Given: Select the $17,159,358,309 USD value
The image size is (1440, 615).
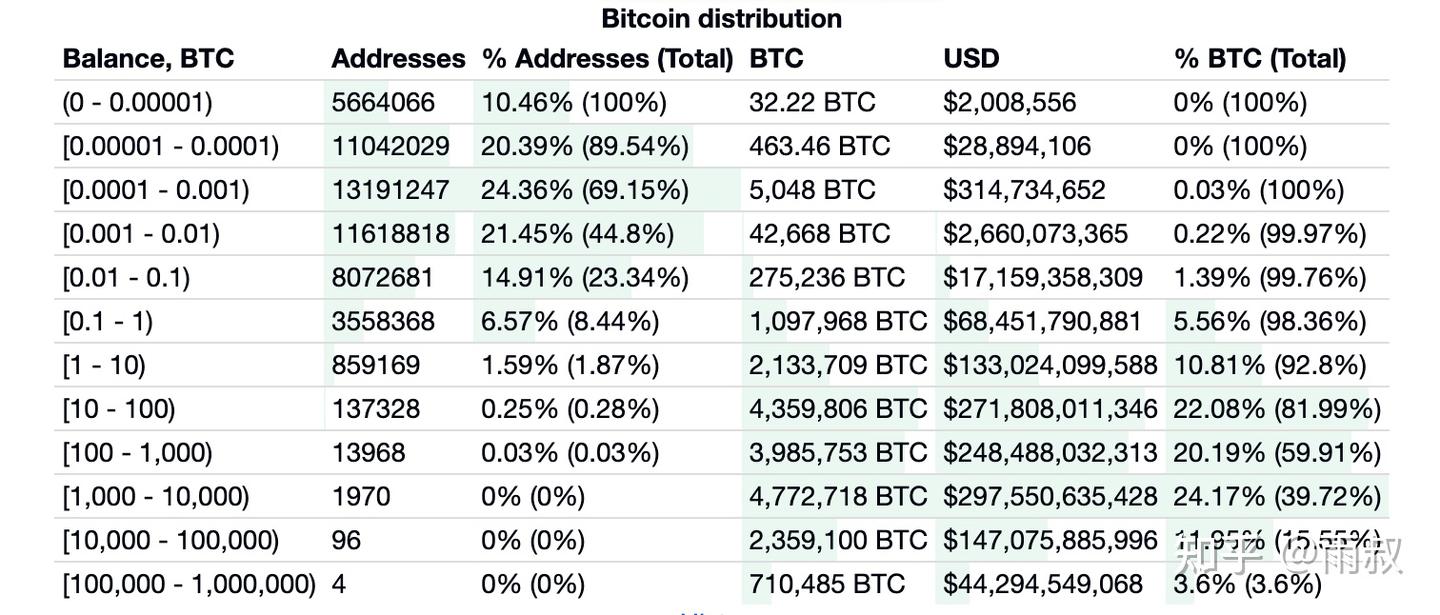Looking at the screenshot, I should 1043,277.
